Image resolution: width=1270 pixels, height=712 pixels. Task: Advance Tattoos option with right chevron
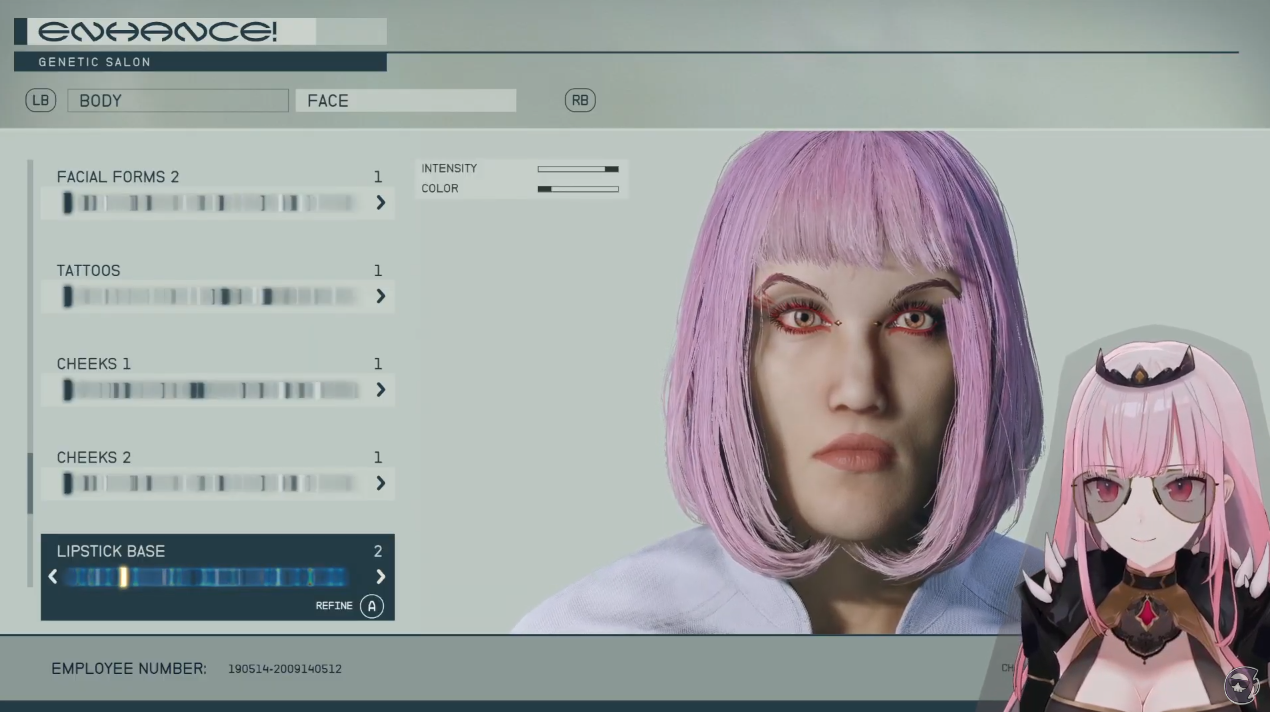380,296
